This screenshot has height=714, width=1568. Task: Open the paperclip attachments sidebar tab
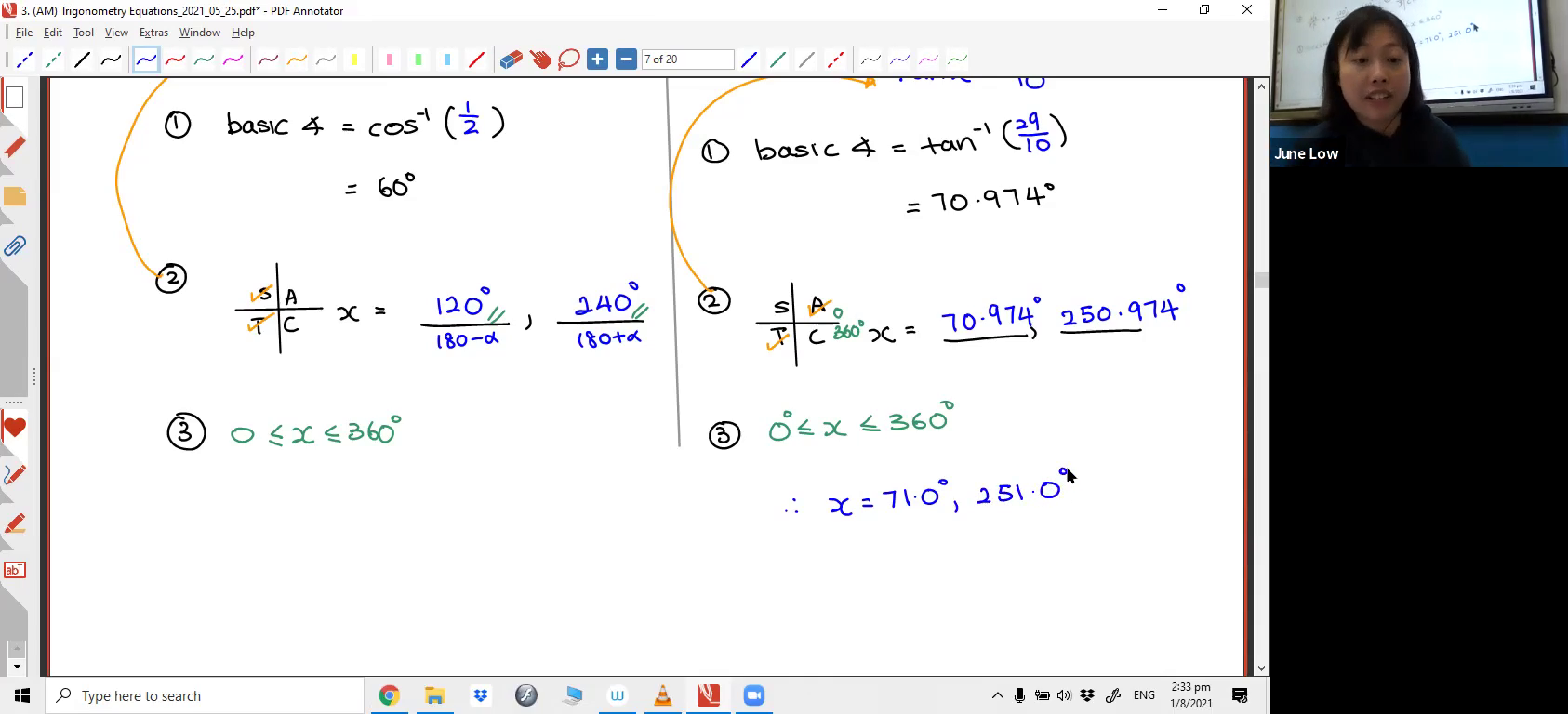pyautogui.click(x=14, y=245)
